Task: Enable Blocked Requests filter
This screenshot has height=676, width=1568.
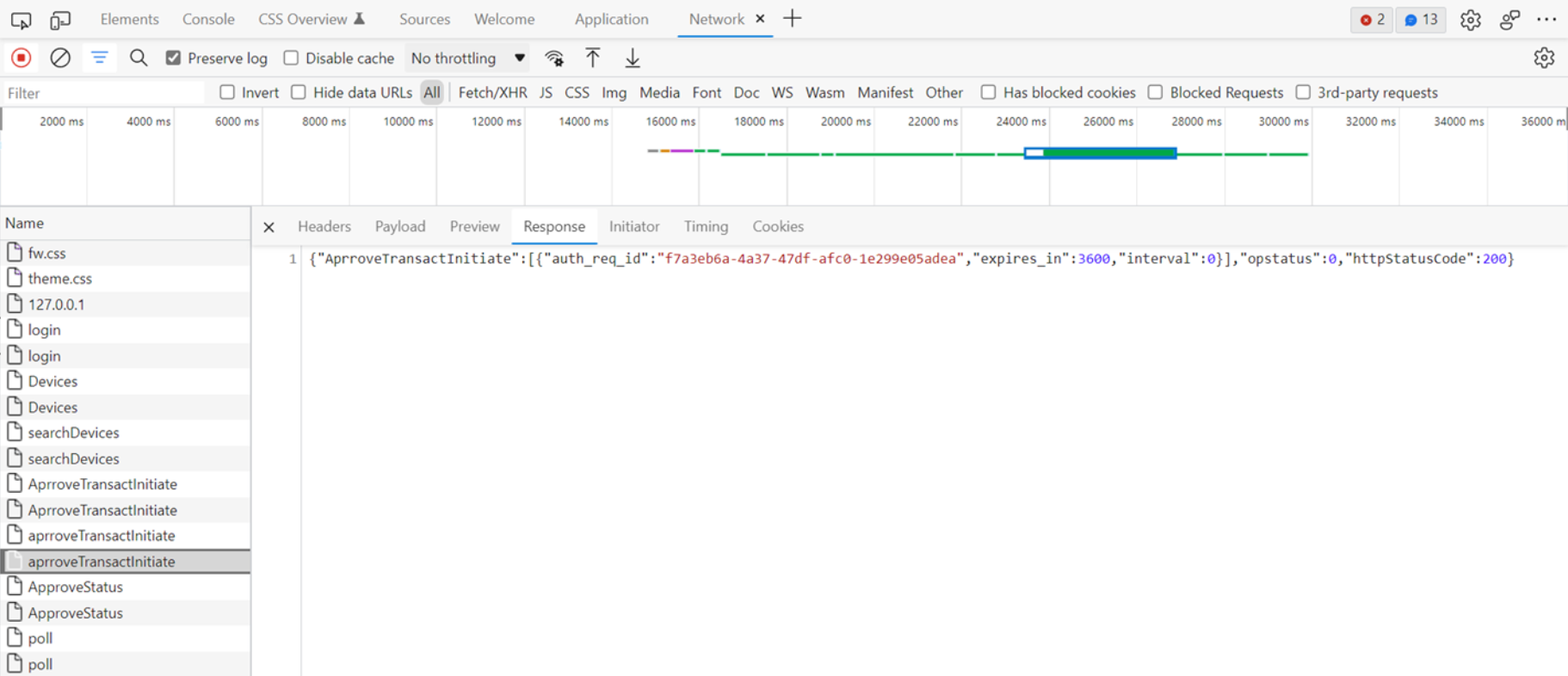Action: tap(1156, 92)
